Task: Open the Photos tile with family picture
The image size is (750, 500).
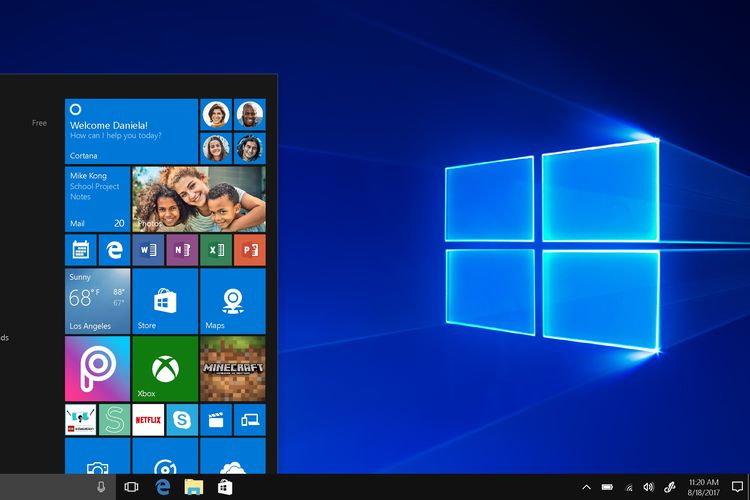Action: pos(198,198)
